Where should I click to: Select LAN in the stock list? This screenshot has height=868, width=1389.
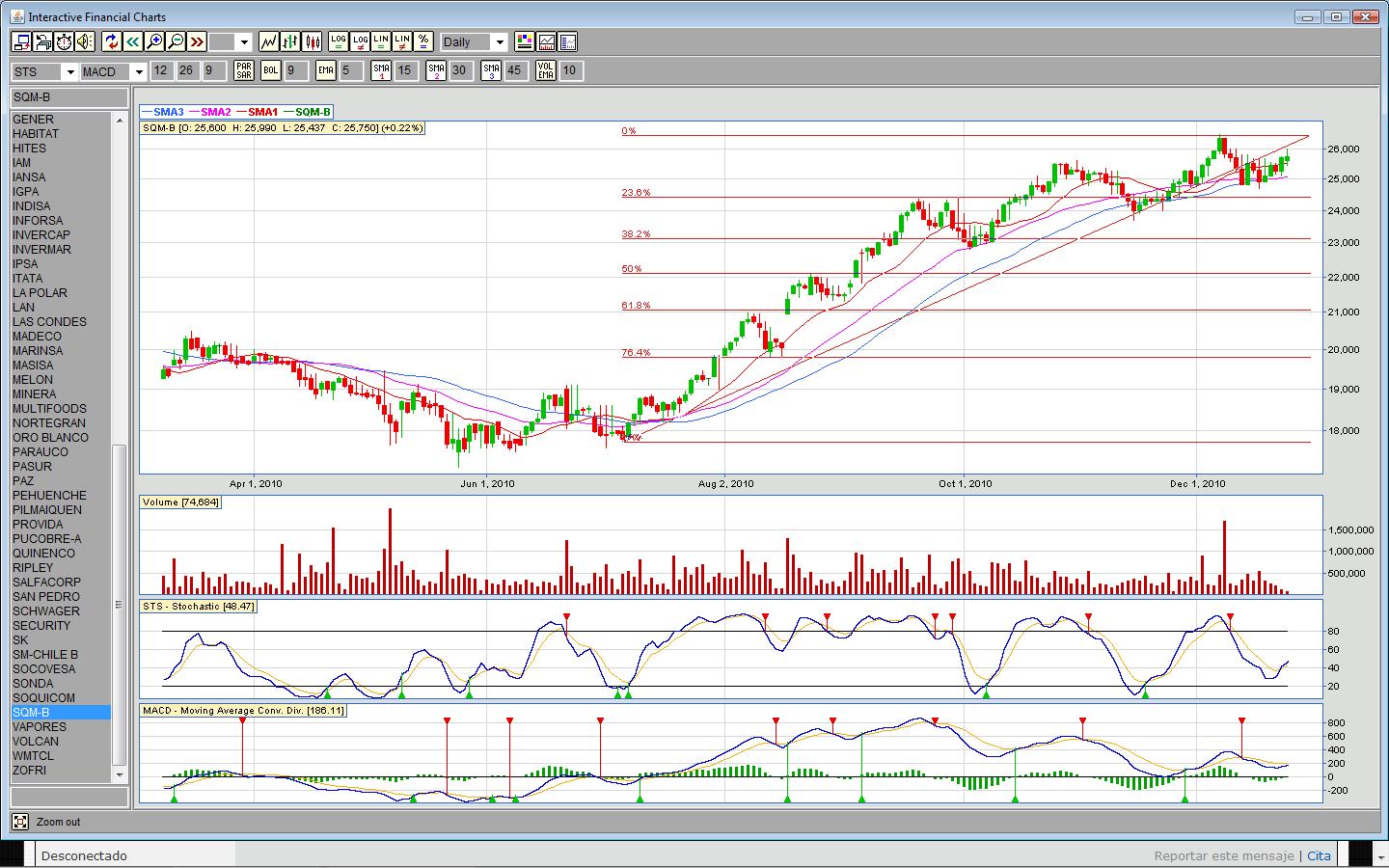(x=24, y=308)
